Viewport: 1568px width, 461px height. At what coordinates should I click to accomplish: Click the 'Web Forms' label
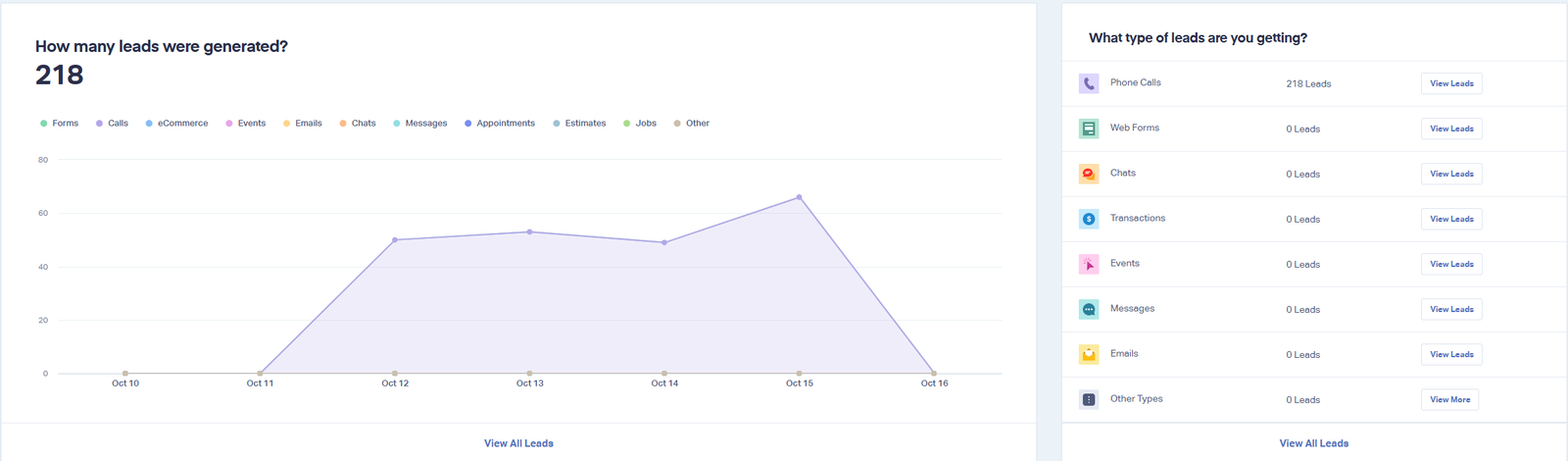coord(1135,128)
